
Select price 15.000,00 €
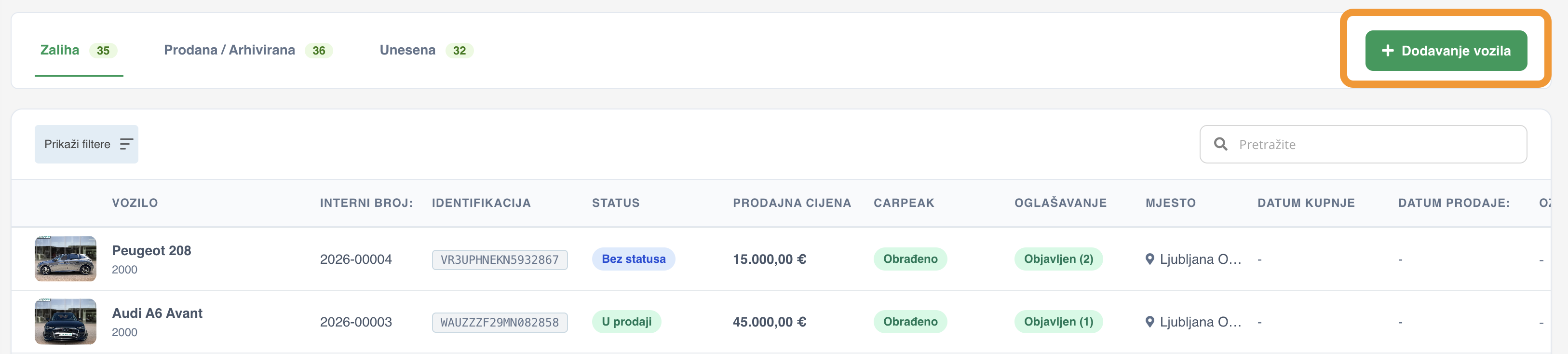point(770,259)
